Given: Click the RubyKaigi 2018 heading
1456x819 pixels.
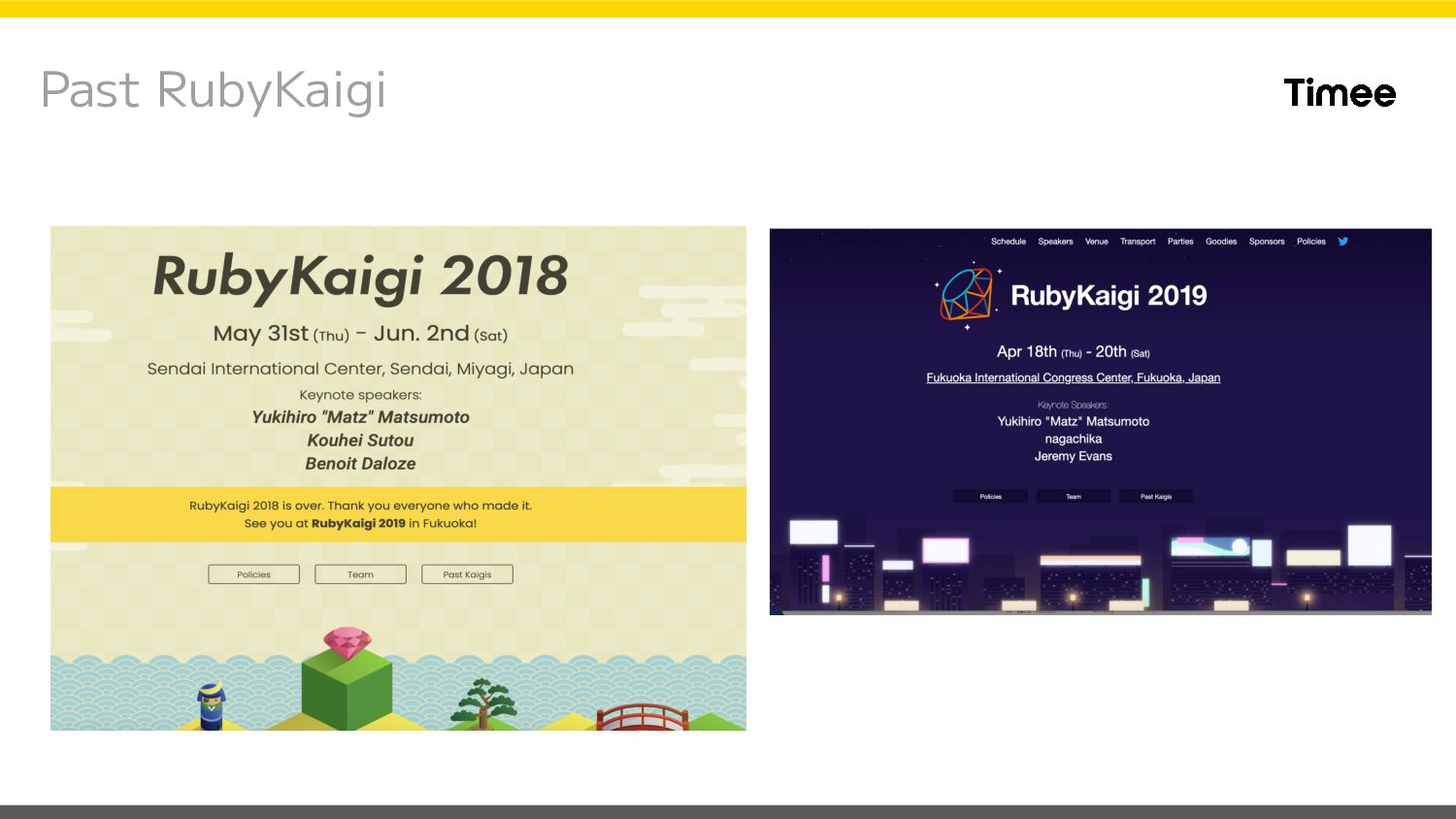Looking at the screenshot, I should pos(360,276).
